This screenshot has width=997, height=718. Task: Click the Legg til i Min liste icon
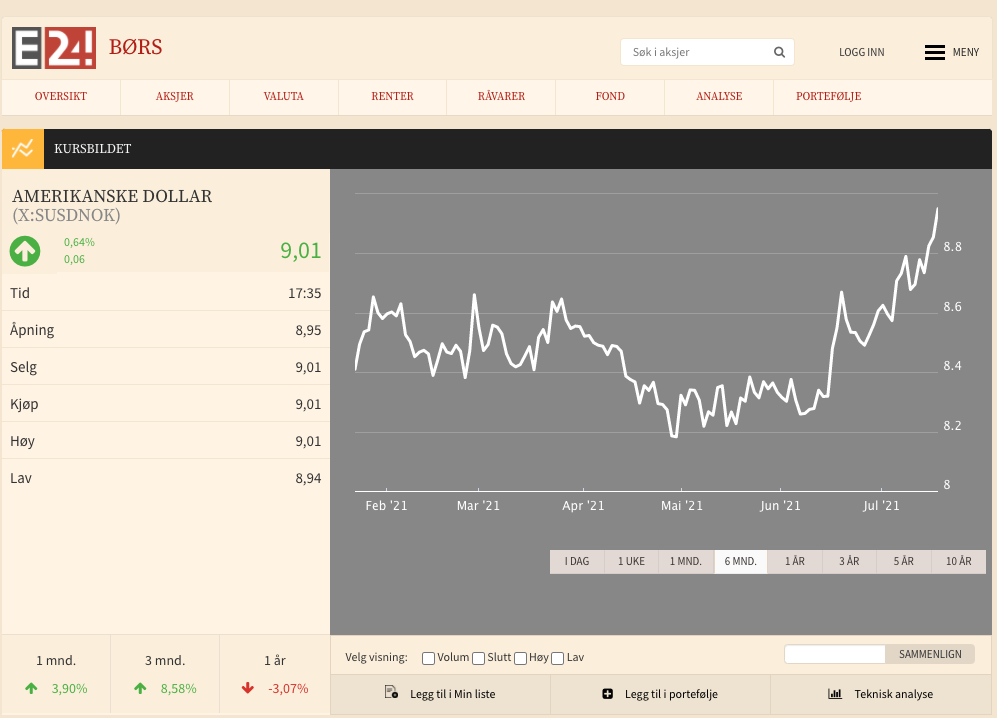(391, 693)
